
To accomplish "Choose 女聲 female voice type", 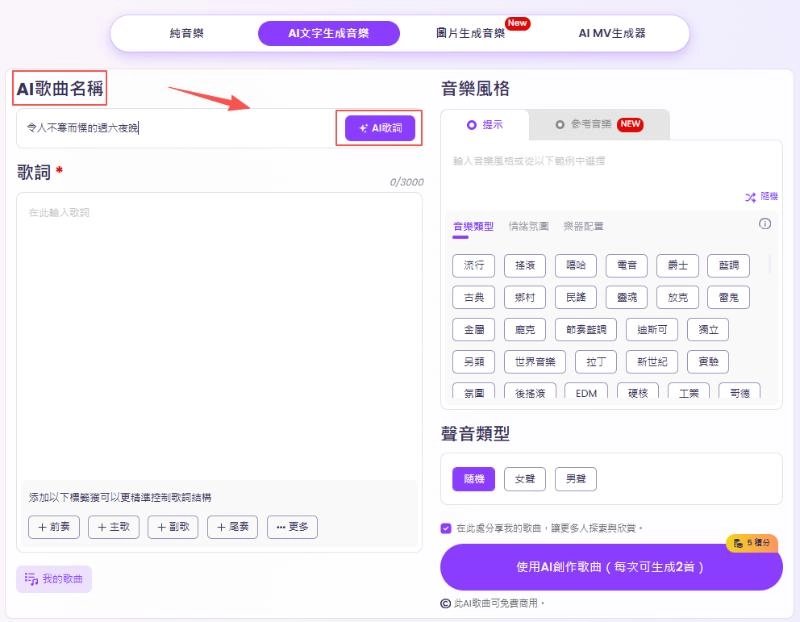I will pos(524,479).
